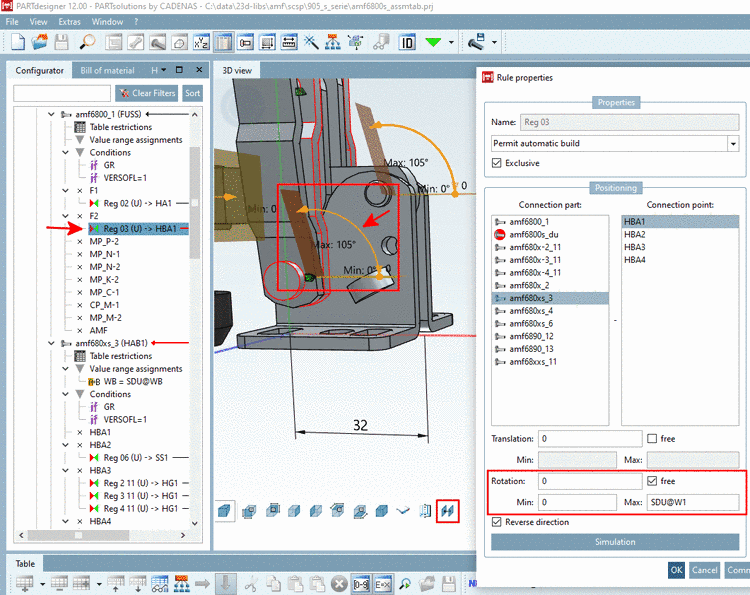Click the Simulation button

pyautogui.click(x=614, y=542)
